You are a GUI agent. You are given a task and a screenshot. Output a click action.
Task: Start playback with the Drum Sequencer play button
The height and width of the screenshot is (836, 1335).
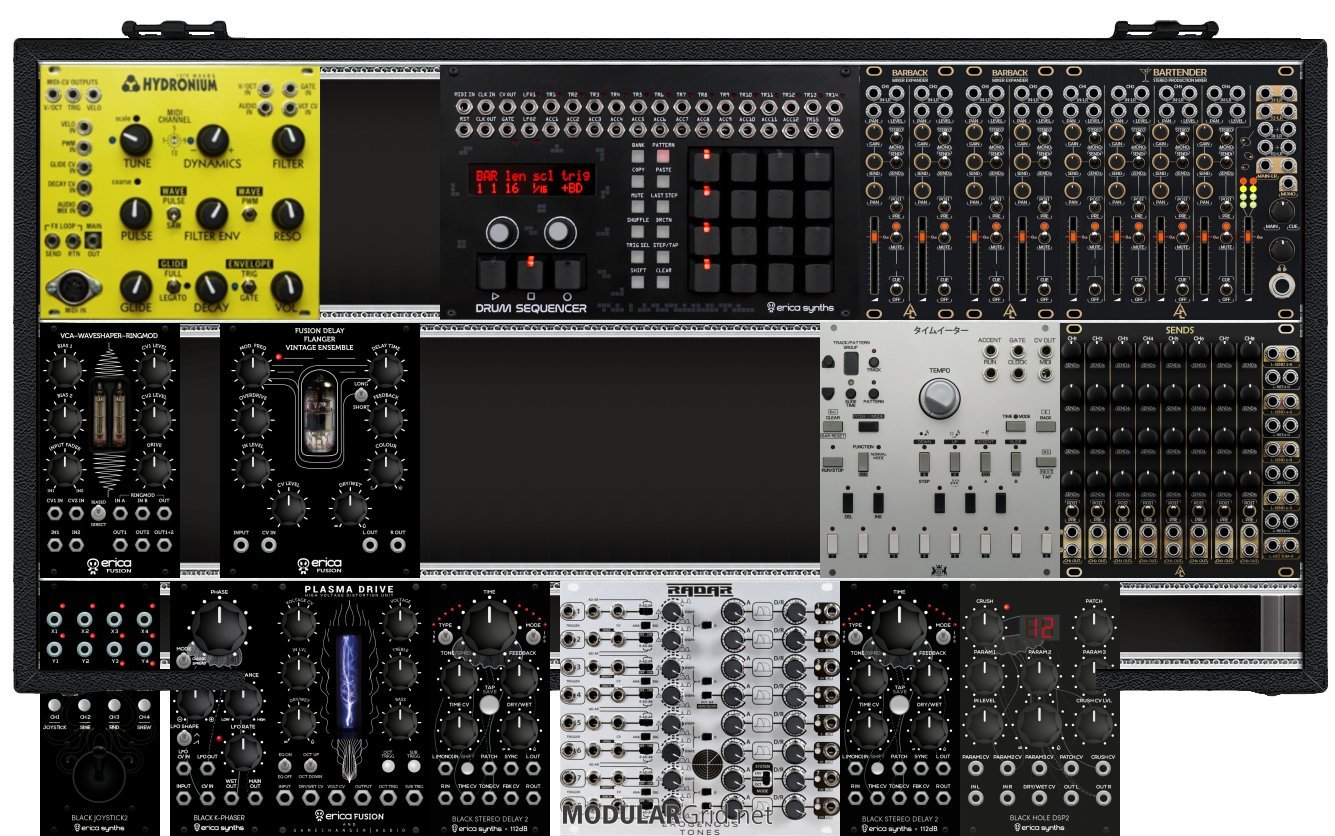coord(493,273)
